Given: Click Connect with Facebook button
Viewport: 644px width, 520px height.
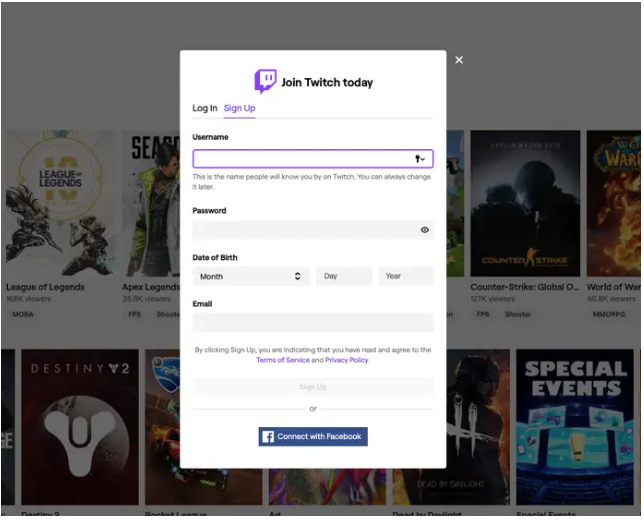Looking at the screenshot, I should click(313, 437).
